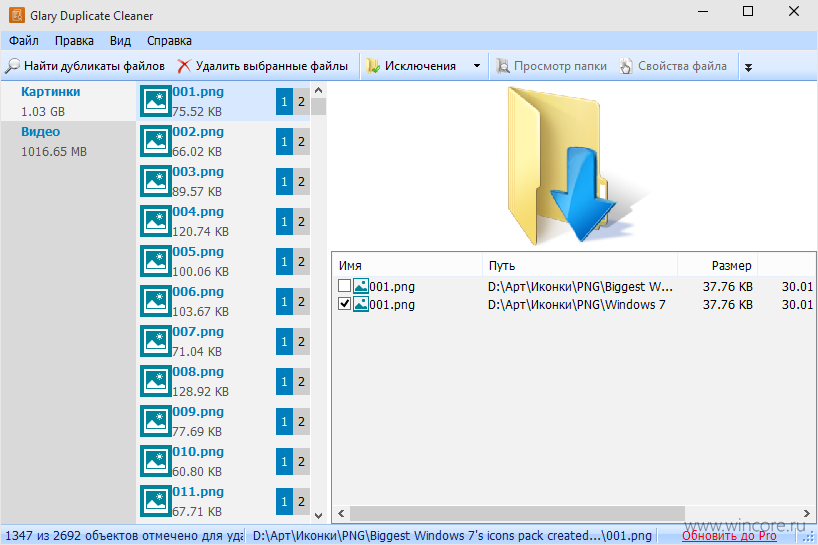Click the image icon of 010.png group
Viewport: 818px width, 545px height.
[x=155, y=462]
